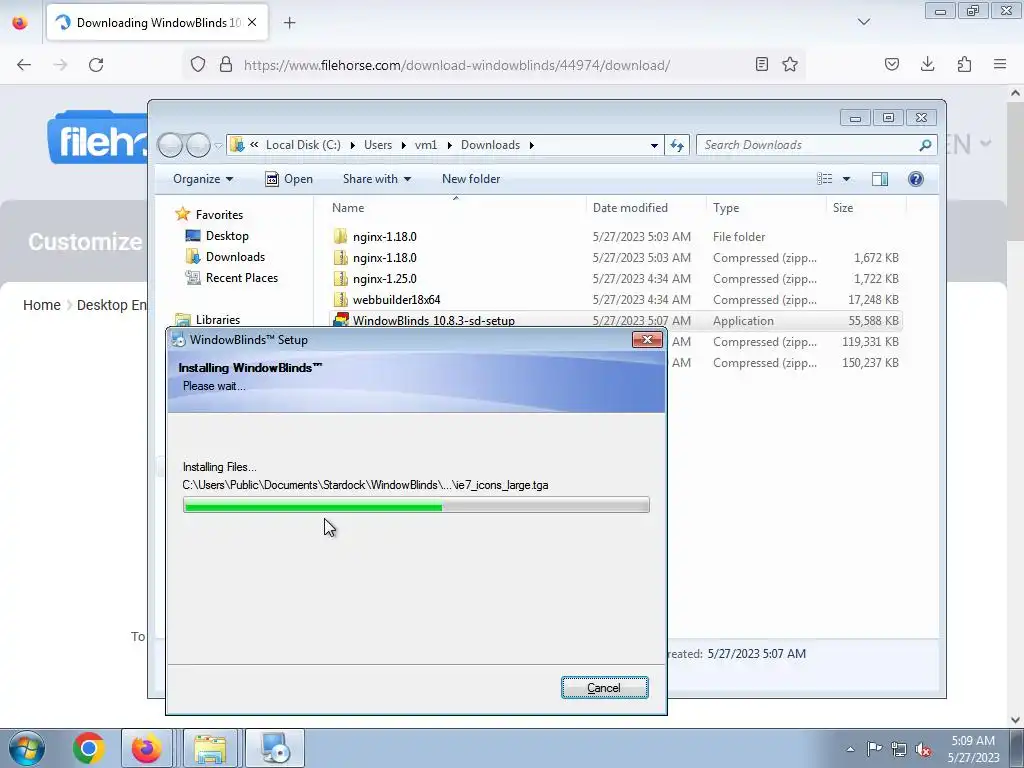1024x768 pixels.
Task: Open a new Firefox tab
Action: (289, 23)
